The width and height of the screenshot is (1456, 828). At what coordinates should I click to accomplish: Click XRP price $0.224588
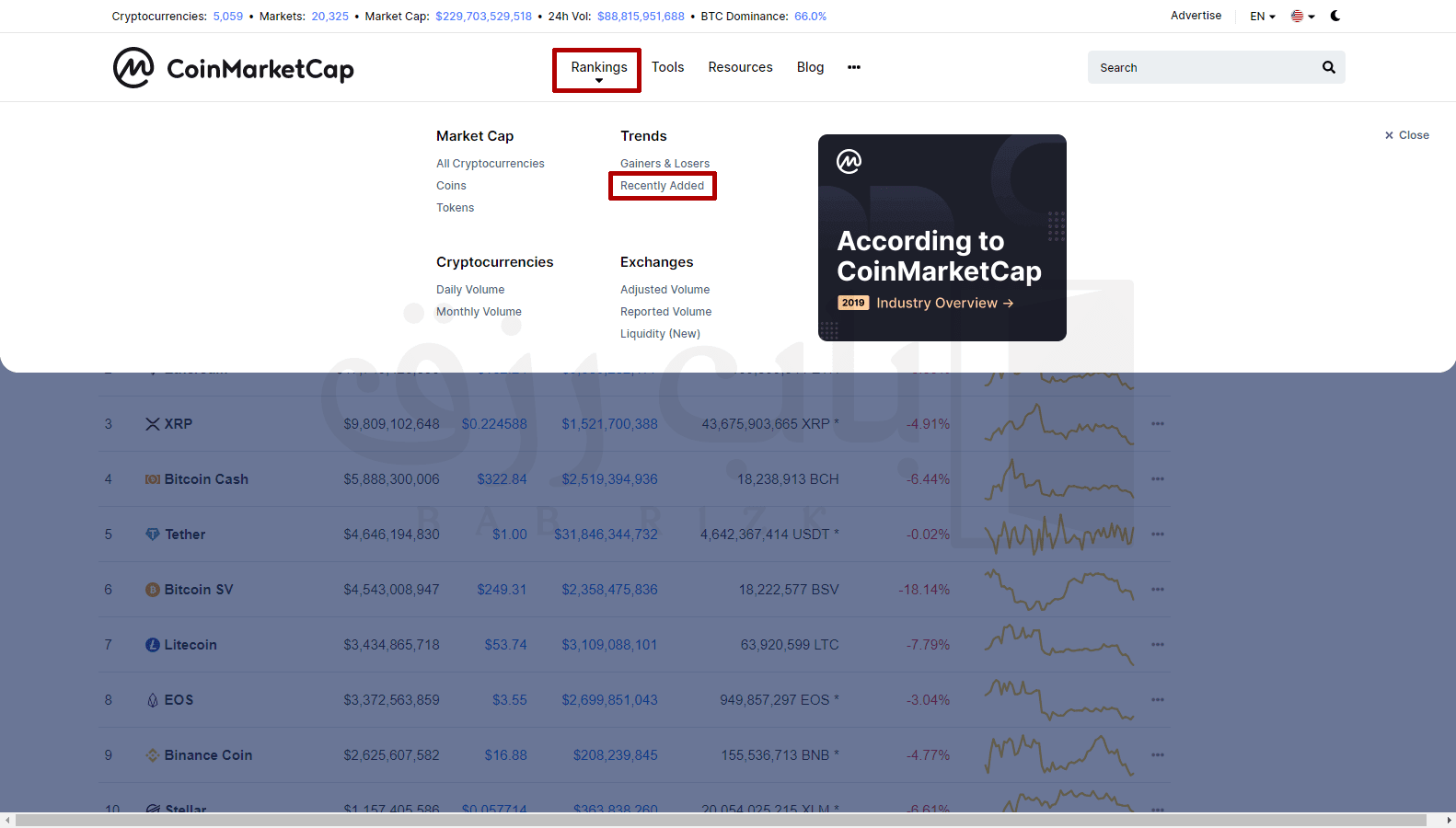(x=494, y=424)
